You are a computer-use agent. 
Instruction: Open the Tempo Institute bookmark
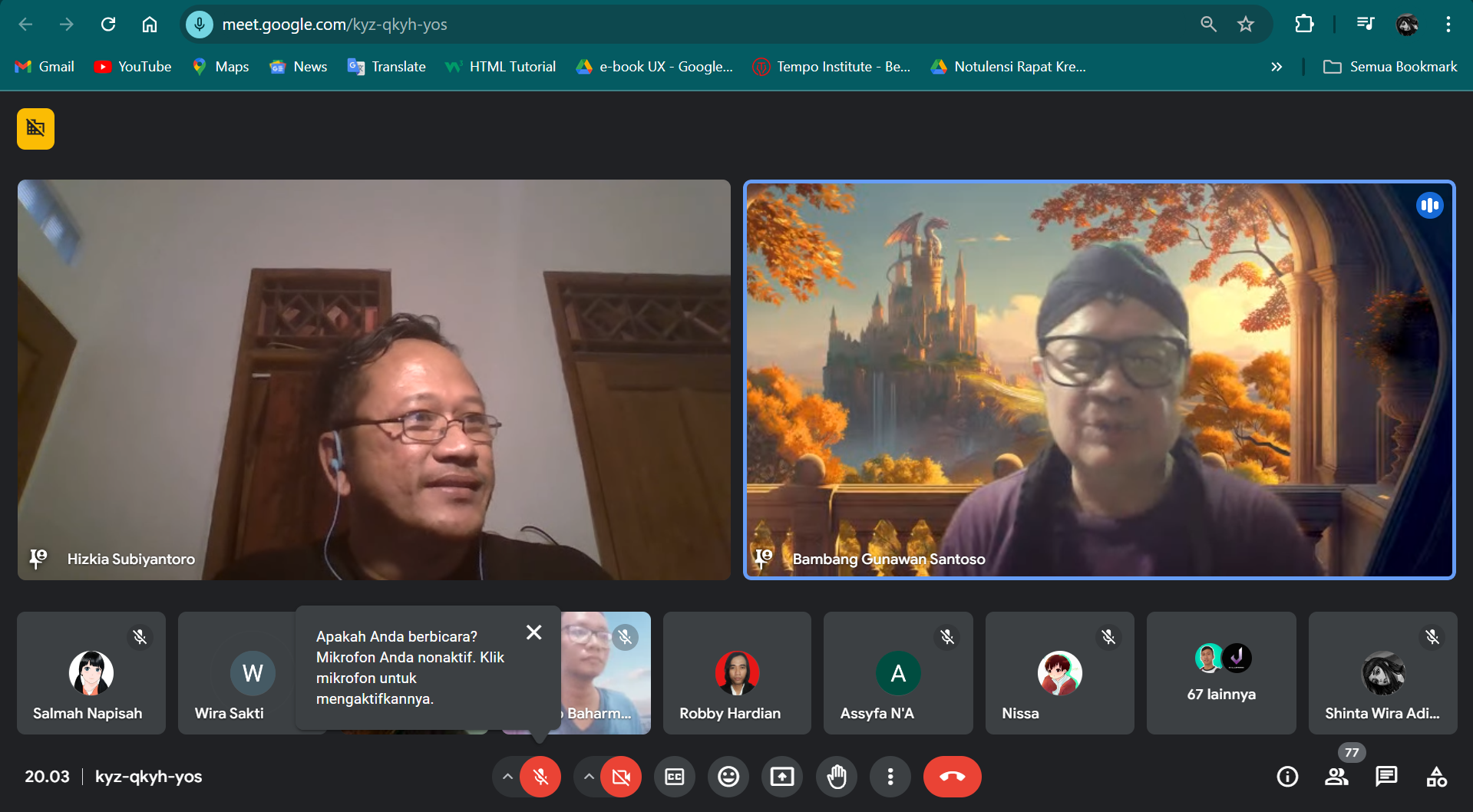[831, 67]
